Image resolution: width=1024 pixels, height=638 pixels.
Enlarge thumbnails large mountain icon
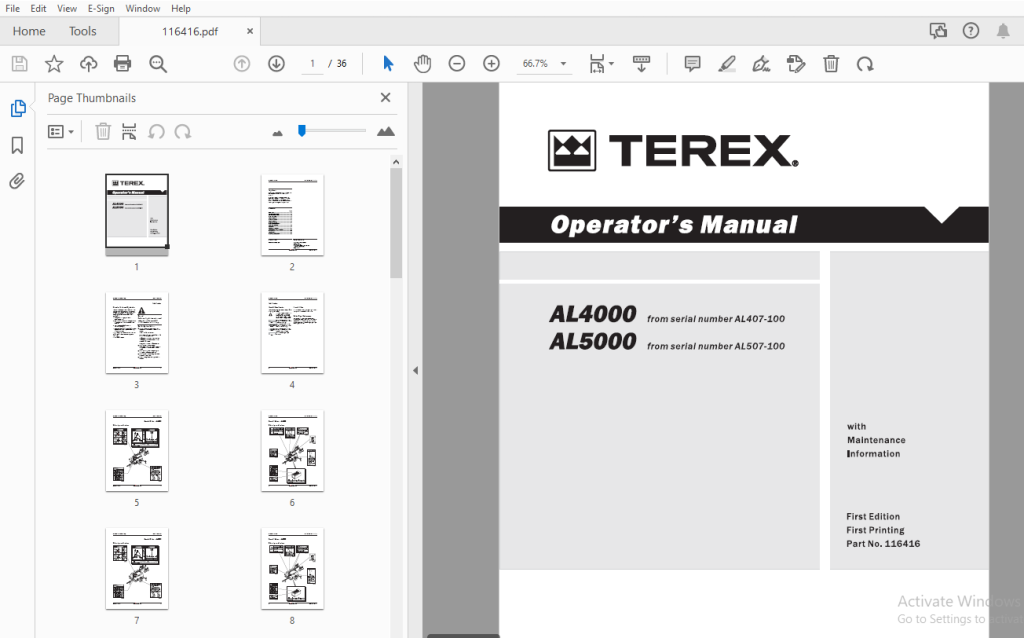tap(386, 131)
